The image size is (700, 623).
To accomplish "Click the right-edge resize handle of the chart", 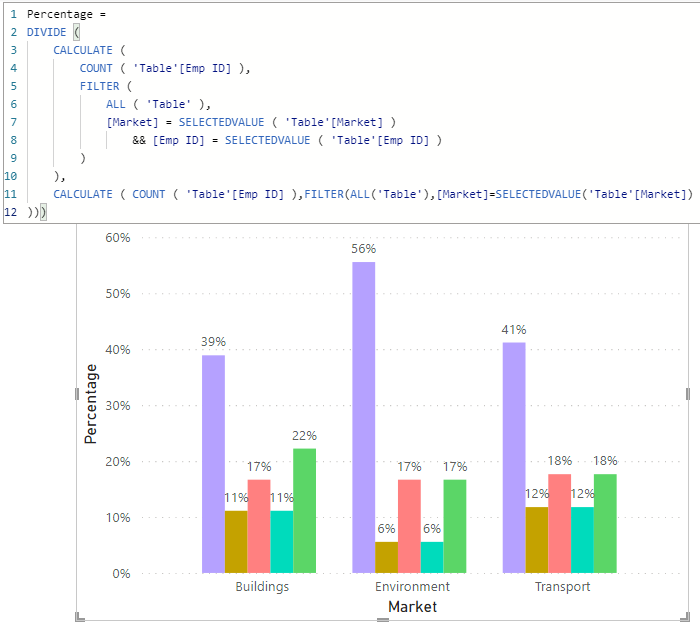I will point(688,394).
